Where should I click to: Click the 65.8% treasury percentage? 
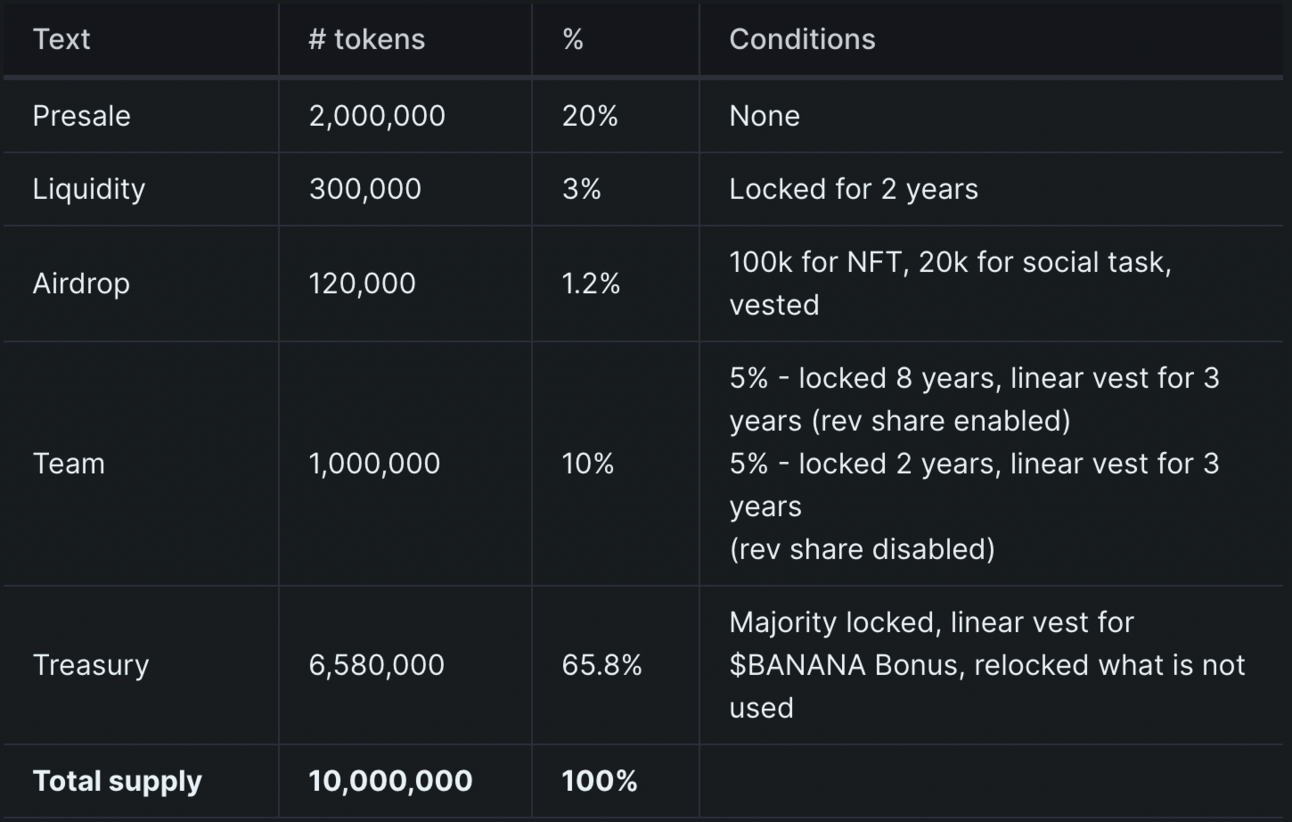602,665
